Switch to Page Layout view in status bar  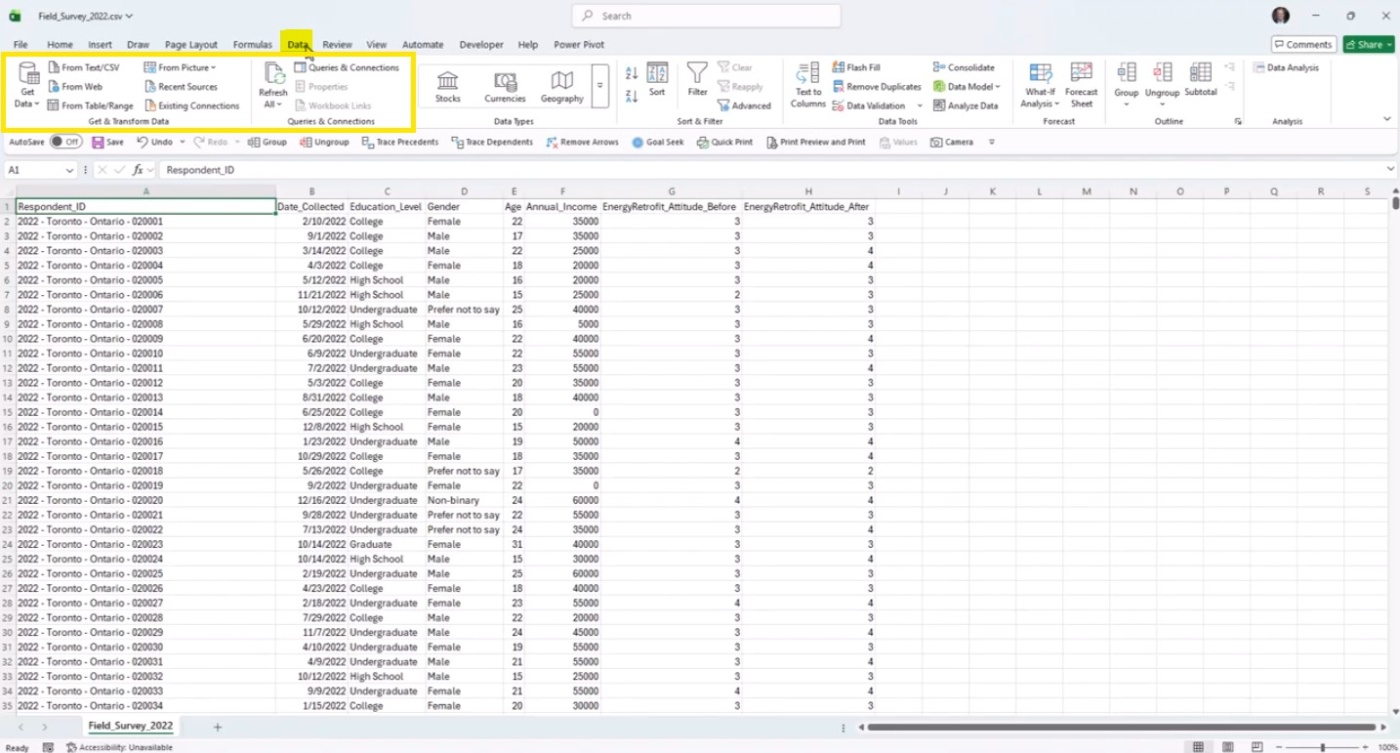coord(1228,747)
